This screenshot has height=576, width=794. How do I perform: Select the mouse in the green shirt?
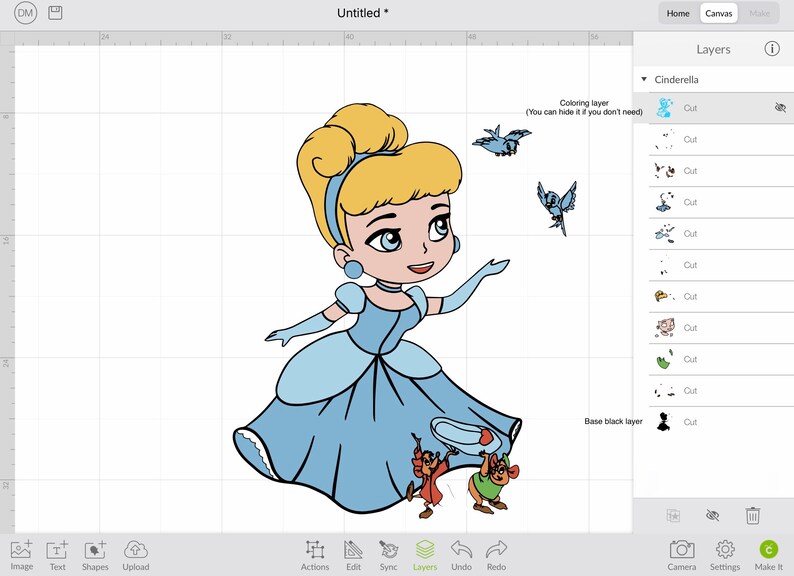[x=494, y=481]
